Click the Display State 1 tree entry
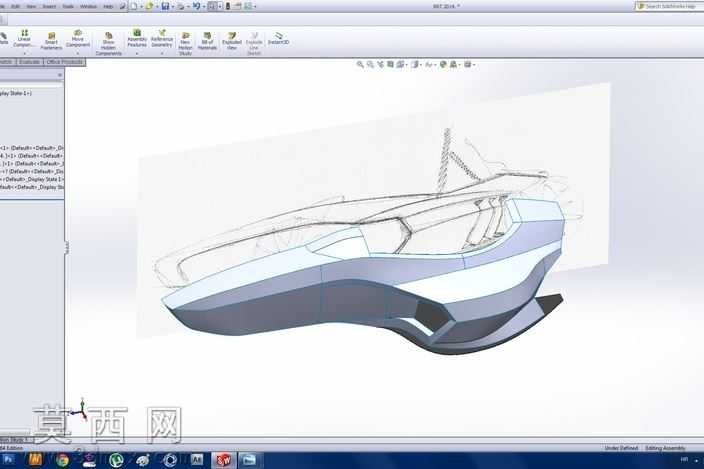This screenshot has height=469, width=704. coord(16,93)
